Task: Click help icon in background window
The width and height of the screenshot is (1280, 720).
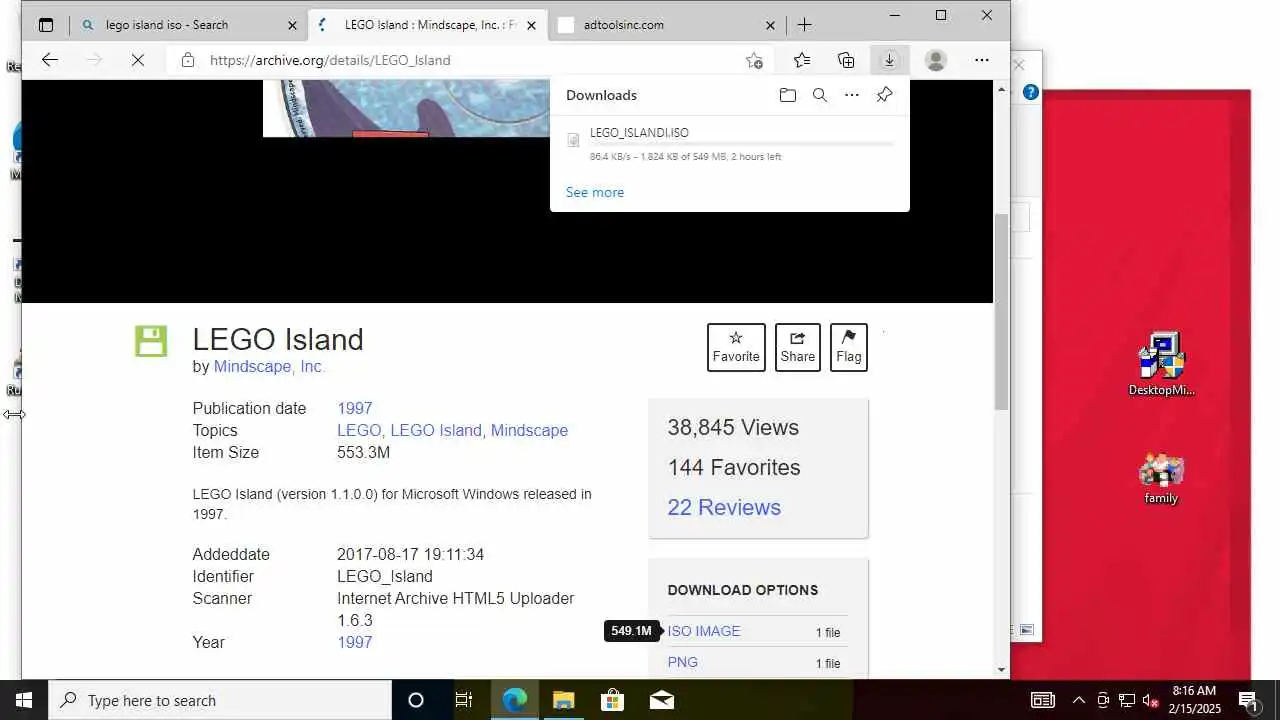Action: tap(1031, 92)
